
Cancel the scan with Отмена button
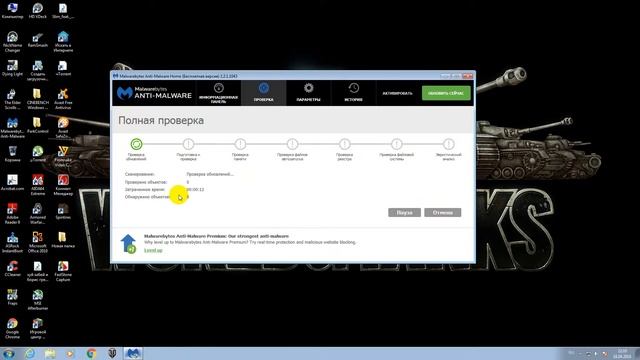pos(442,212)
